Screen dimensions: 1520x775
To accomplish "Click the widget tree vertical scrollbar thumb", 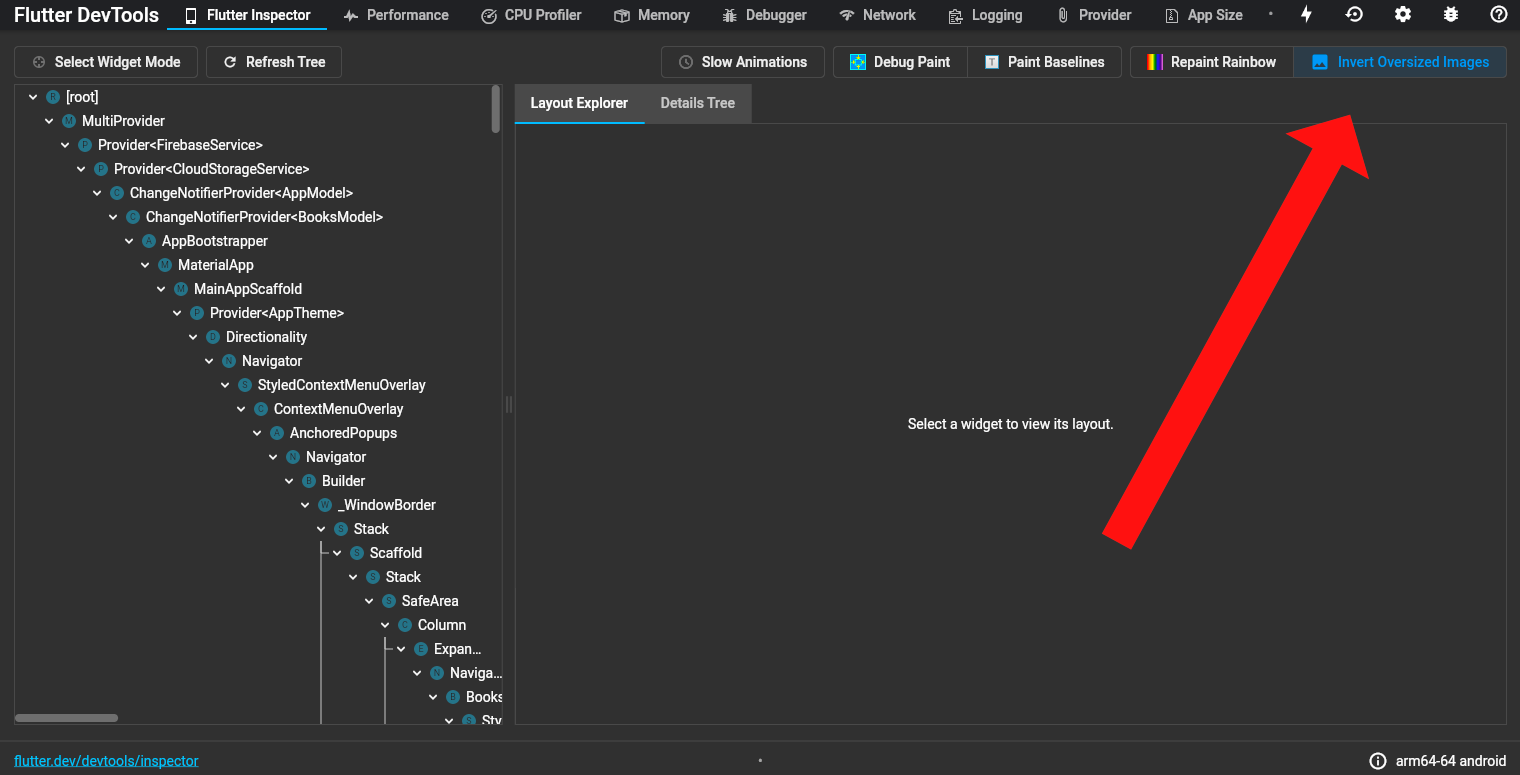I will tap(496, 109).
